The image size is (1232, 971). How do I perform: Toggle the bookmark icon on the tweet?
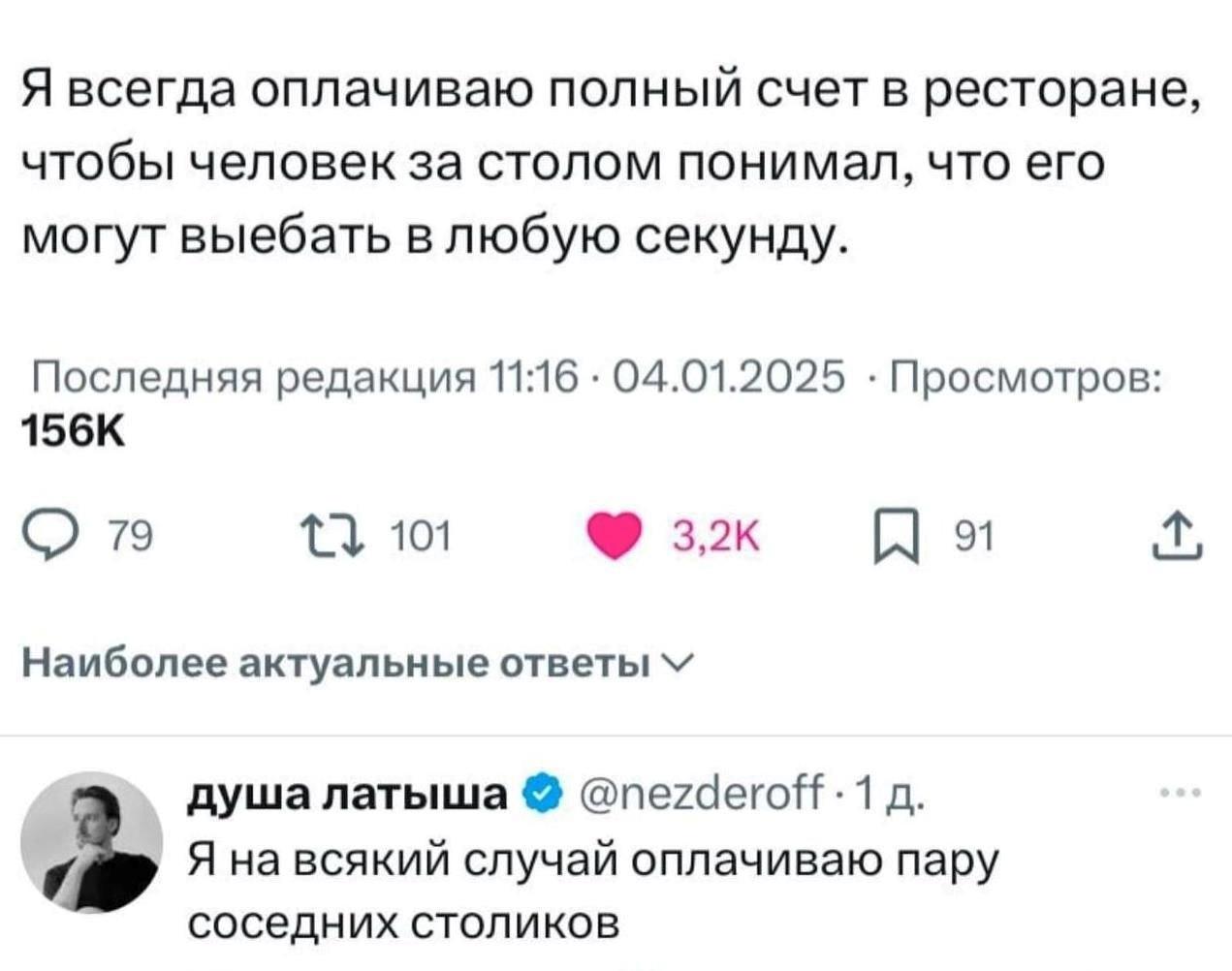click(889, 535)
